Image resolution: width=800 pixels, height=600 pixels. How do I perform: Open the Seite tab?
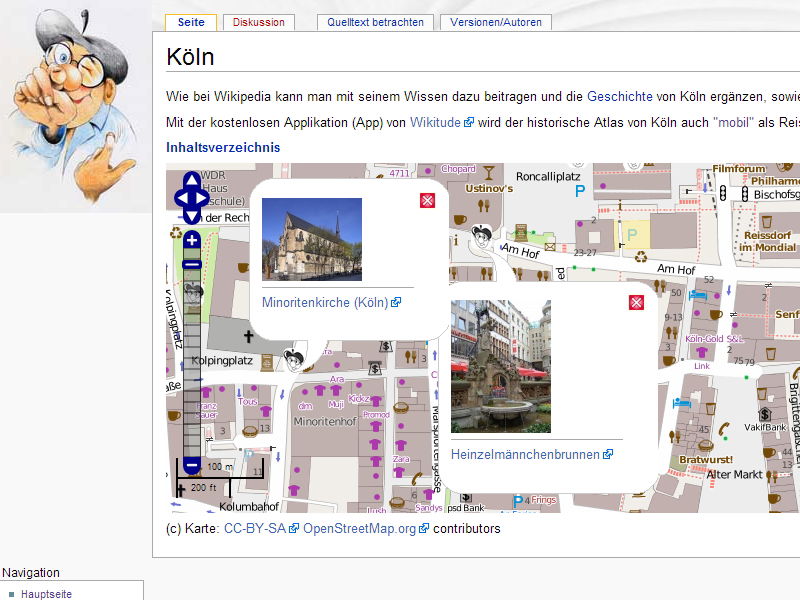191,22
